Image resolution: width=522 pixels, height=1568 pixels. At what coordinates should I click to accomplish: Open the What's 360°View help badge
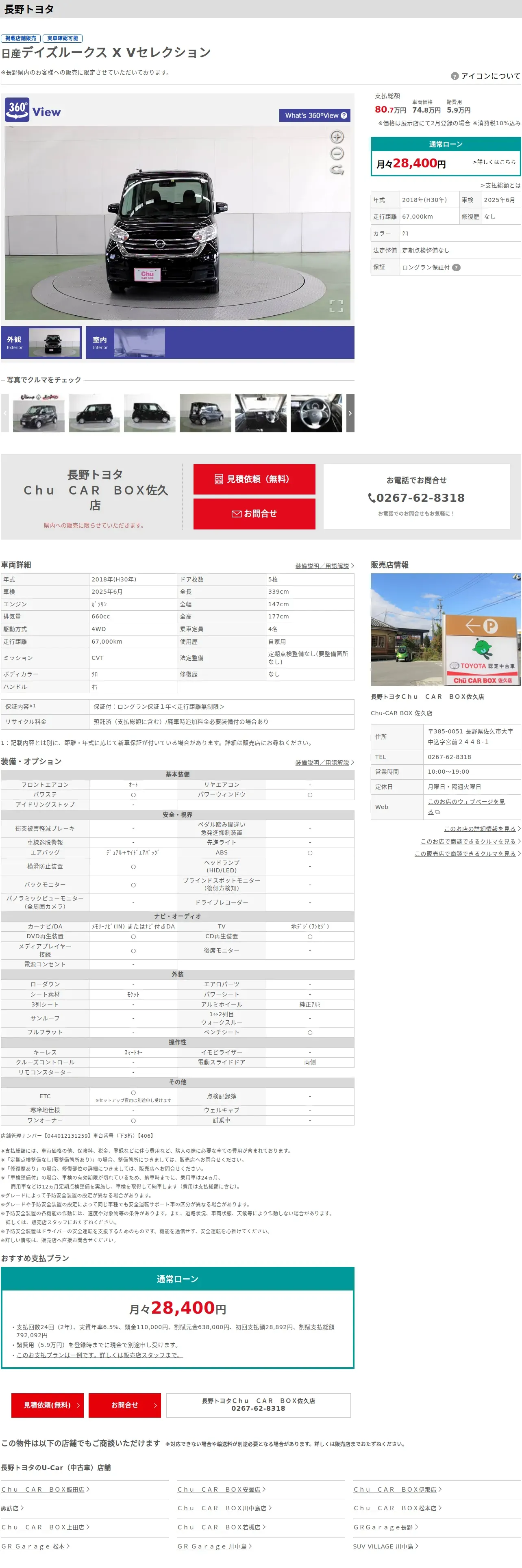pos(315,115)
